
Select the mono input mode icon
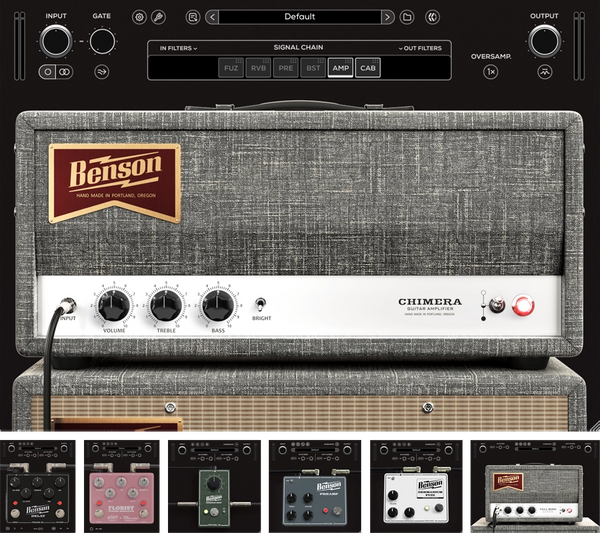47,72
